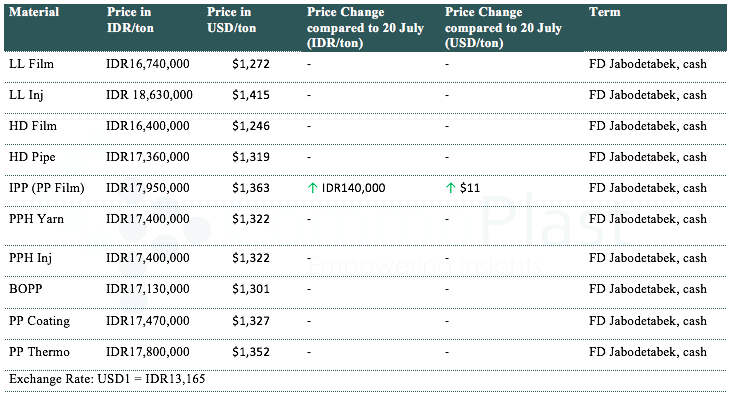
Task: Select the LL Film material cell
Action: point(30,64)
